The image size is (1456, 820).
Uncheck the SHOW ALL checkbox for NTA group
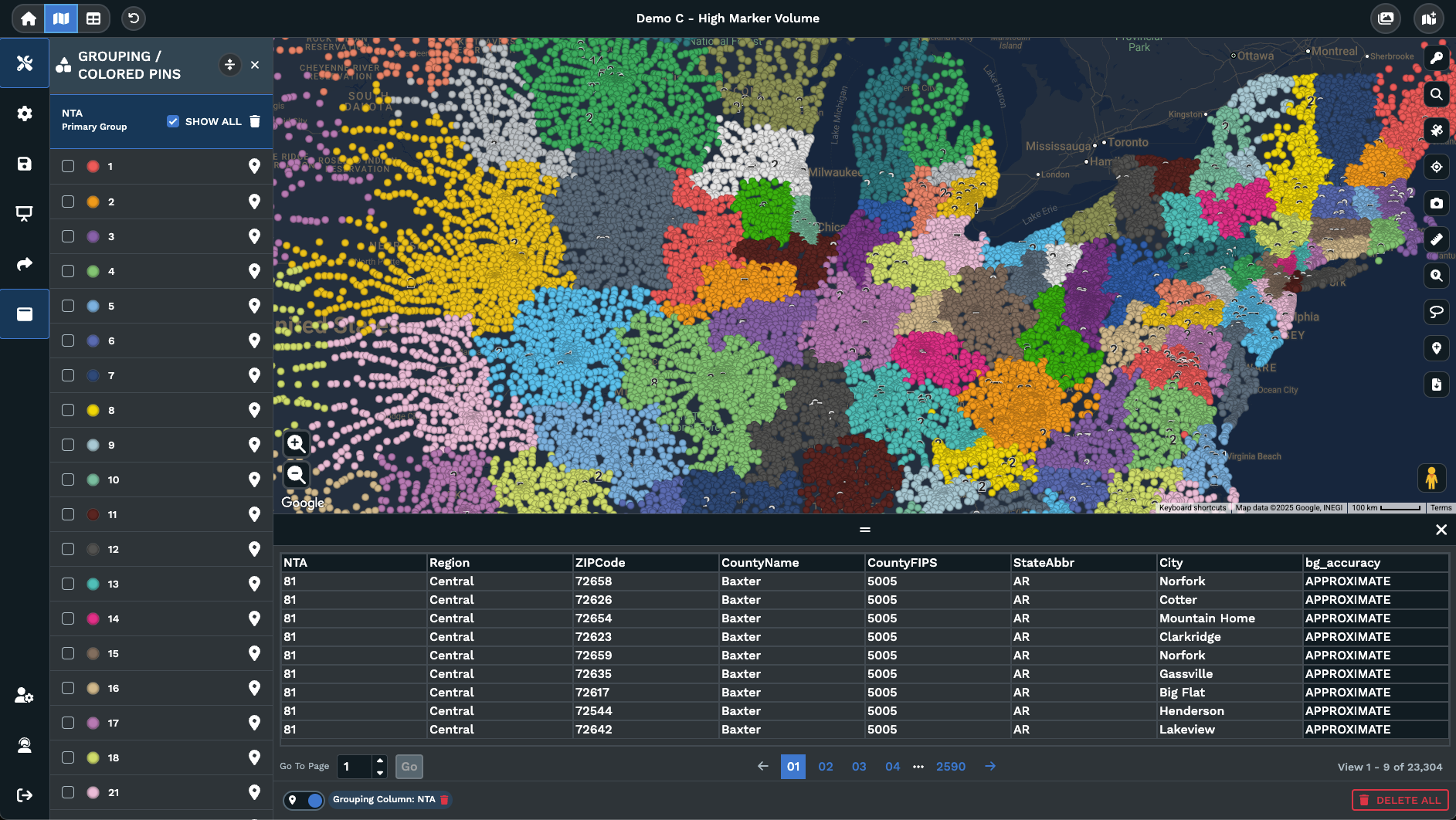[171, 120]
